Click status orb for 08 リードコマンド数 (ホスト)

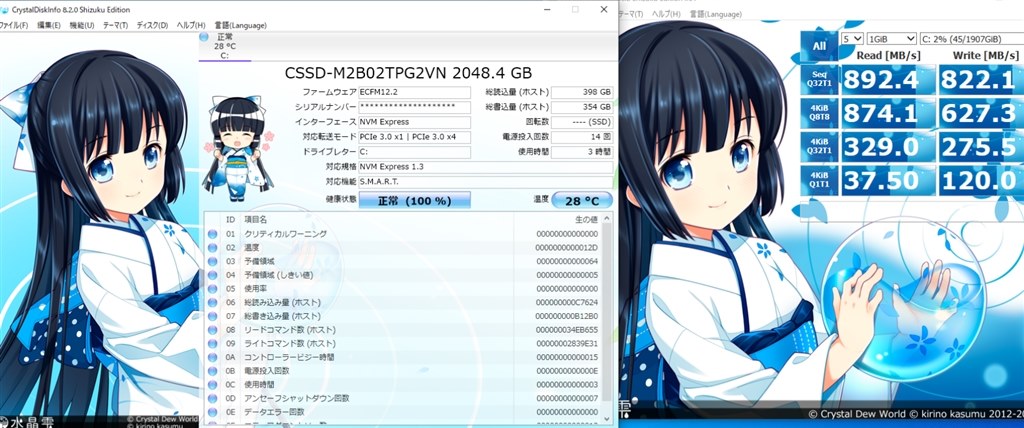(212, 330)
